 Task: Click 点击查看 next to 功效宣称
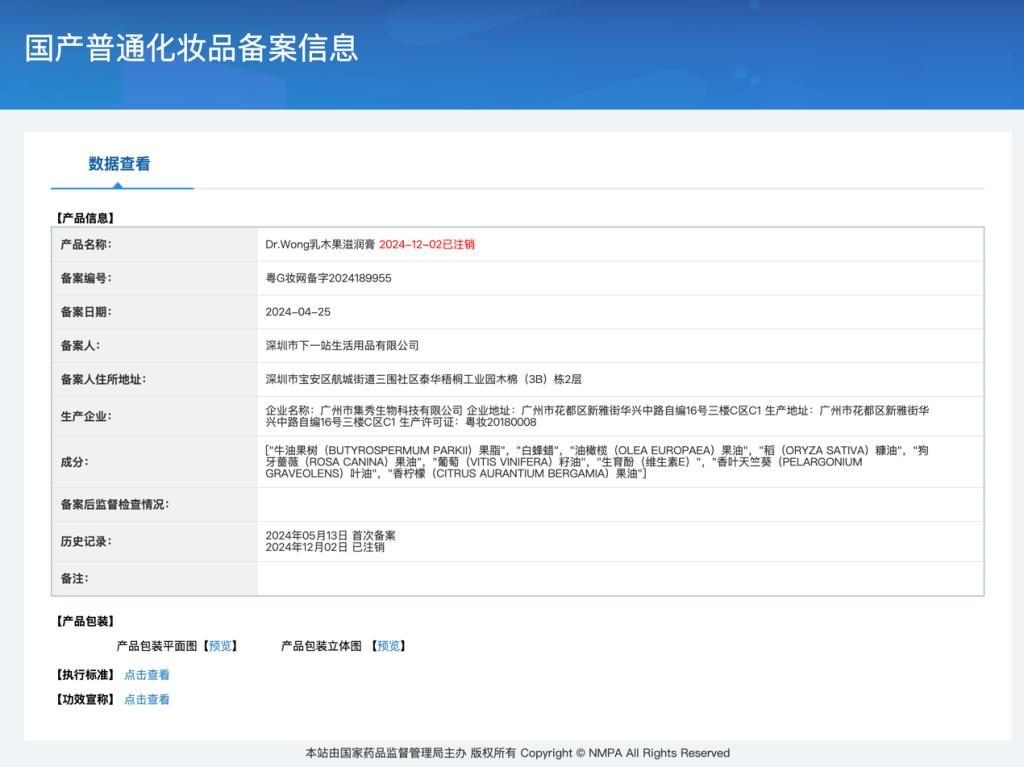point(146,699)
